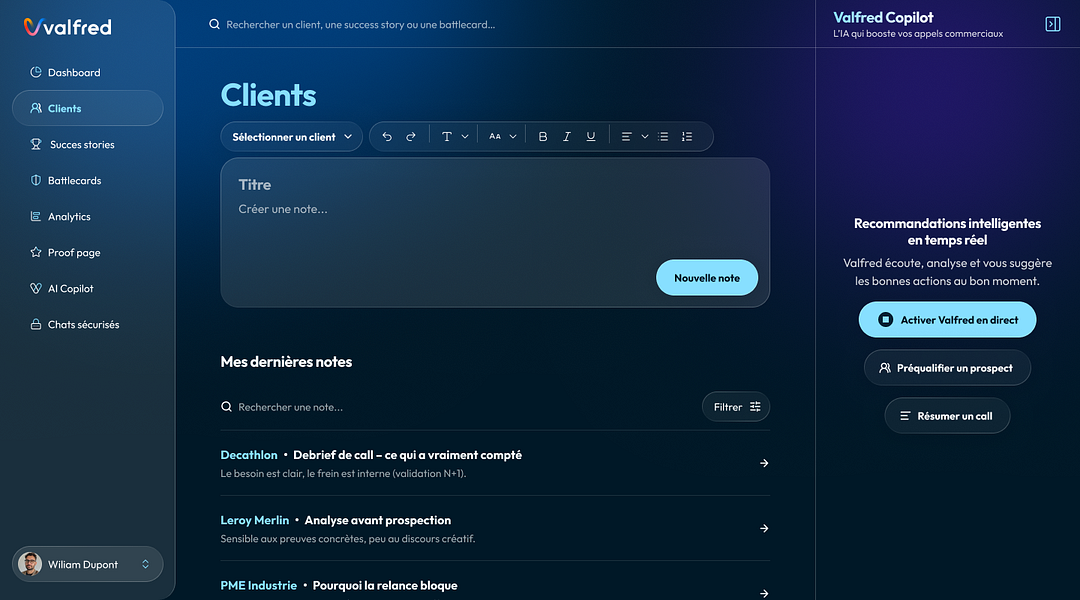This screenshot has width=1080, height=600.
Task: Click Résumer un call
Action: click(x=947, y=416)
